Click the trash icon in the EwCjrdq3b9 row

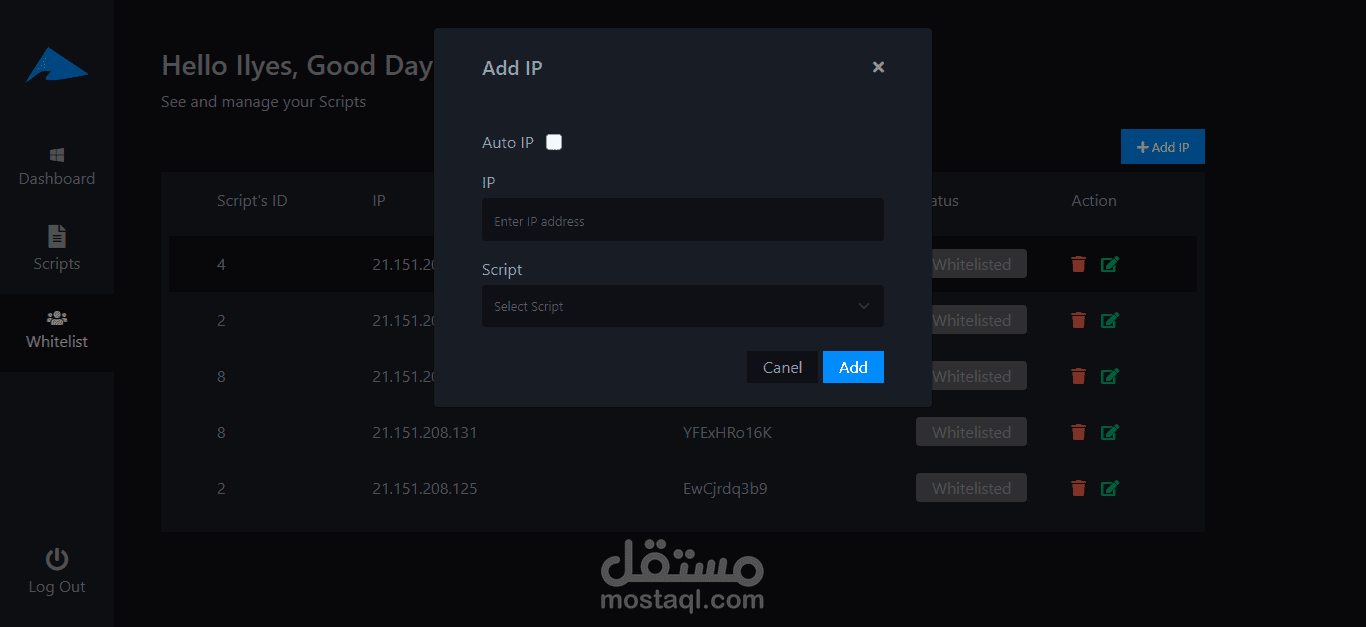(x=1078, y=488)
